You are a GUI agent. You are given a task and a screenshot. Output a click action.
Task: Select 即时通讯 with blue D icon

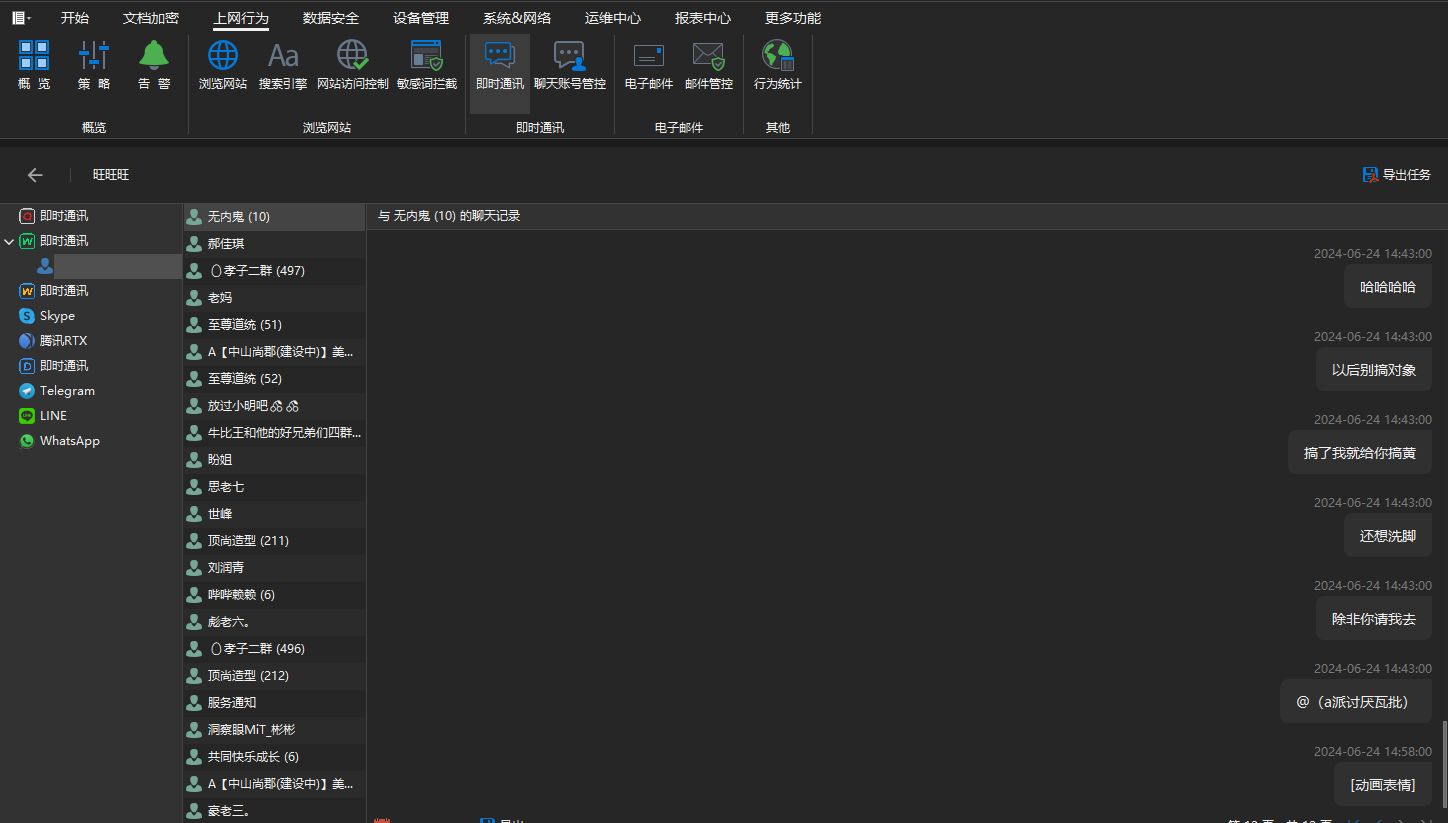coord(54,366)
